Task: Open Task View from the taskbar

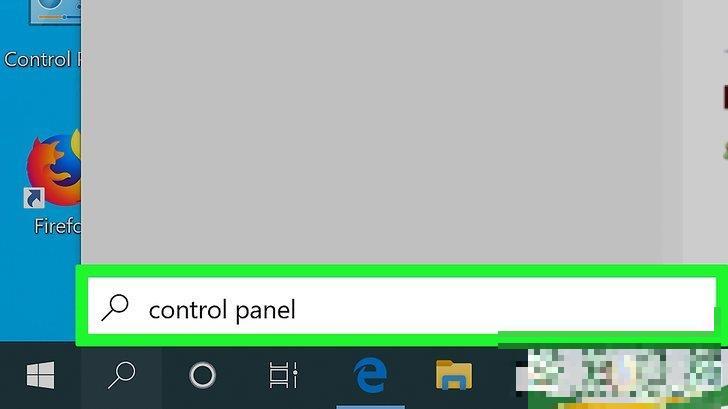Action: (x=283, y=375)
